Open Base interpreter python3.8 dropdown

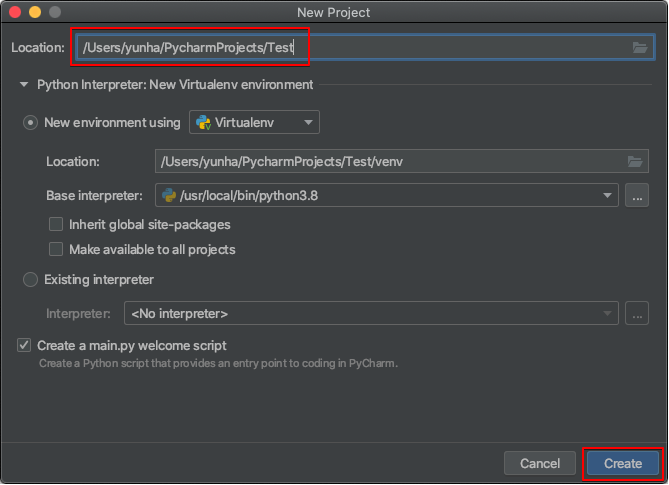(x=387, y=195)
